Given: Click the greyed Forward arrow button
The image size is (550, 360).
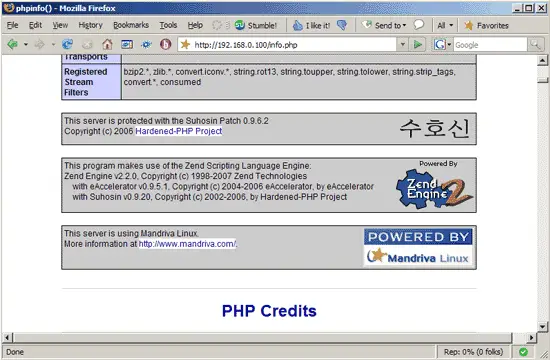Looking at the screenshot, I should (40, 45).
